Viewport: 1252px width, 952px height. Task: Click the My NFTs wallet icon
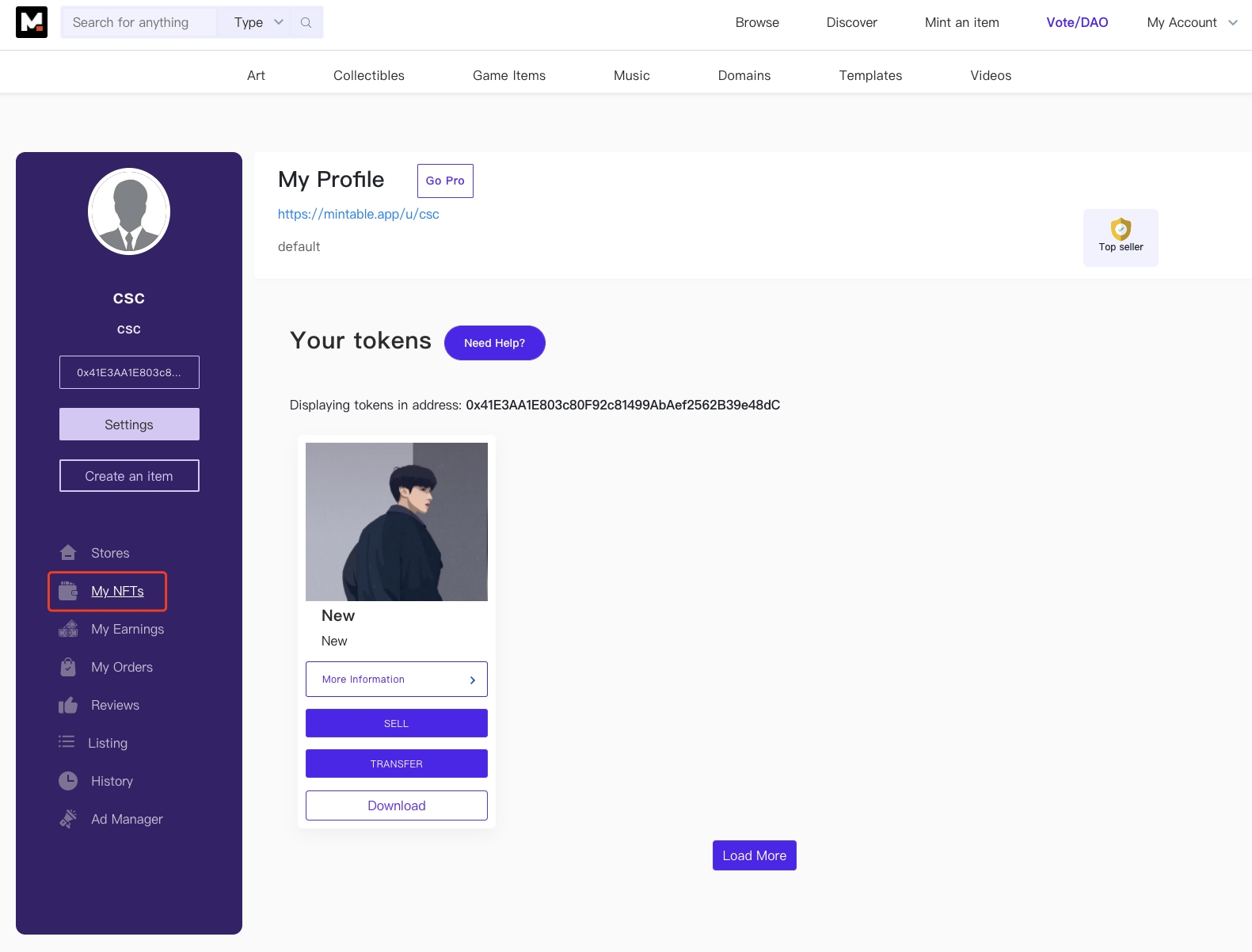pyautogui.click(x=68, y=590)
